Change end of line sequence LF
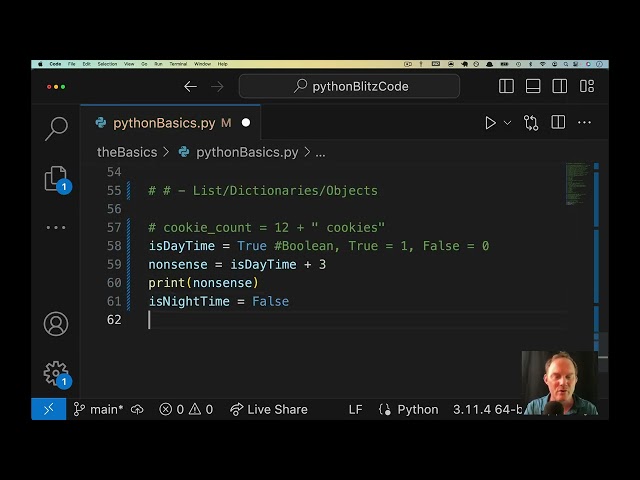The image size is (640, 480). [355, 409]
